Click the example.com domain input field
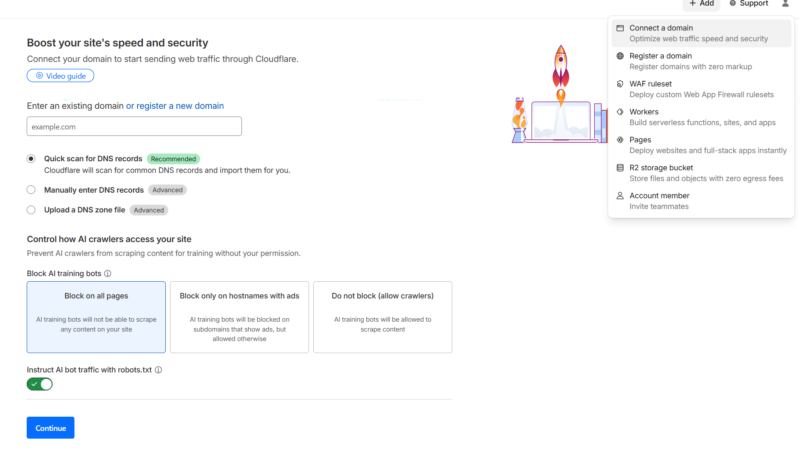Screen dimensions: 800x461 (x=134, y=126)
